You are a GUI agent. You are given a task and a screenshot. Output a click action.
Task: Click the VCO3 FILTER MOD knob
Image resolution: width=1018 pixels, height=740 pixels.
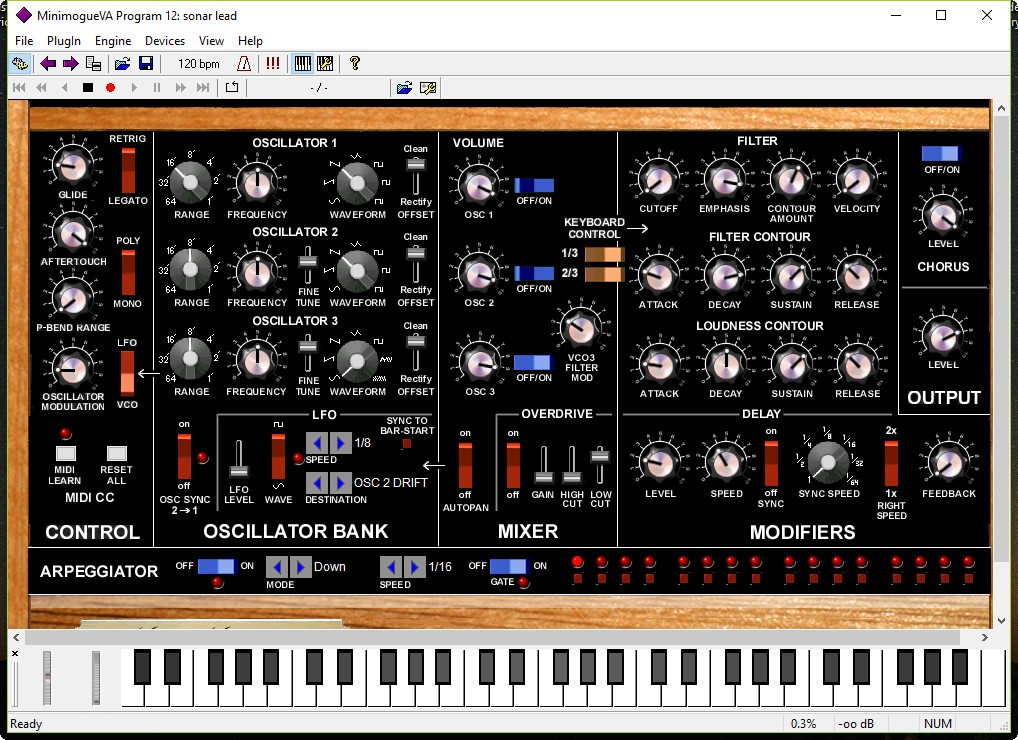[x=580, y=328]
